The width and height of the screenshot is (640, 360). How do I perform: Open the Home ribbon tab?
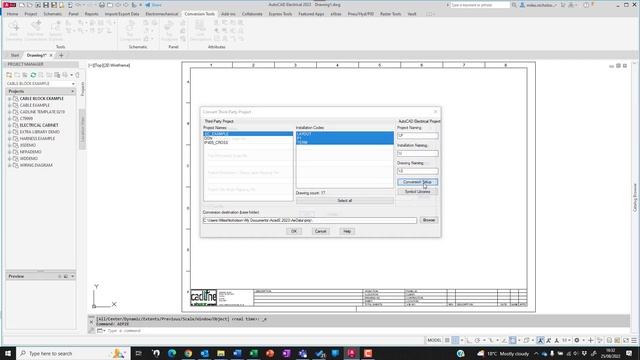(12, 14)
